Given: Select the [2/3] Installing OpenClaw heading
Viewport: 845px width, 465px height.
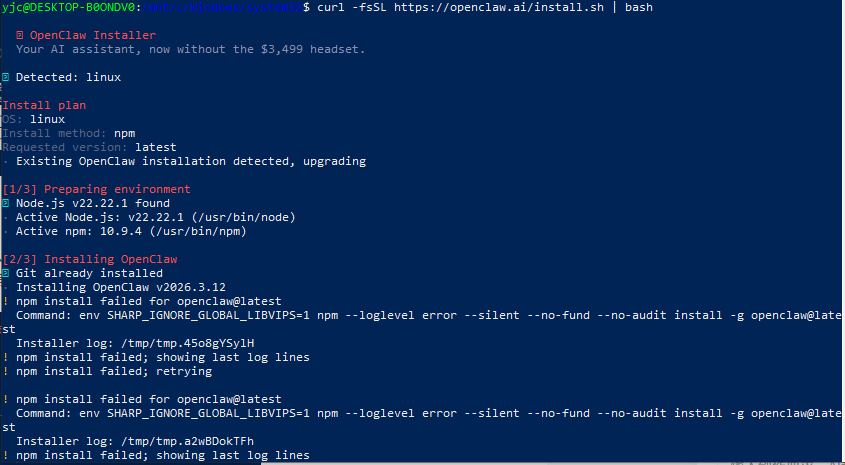Looking at the screenshot, I should (x=90, y=259).
